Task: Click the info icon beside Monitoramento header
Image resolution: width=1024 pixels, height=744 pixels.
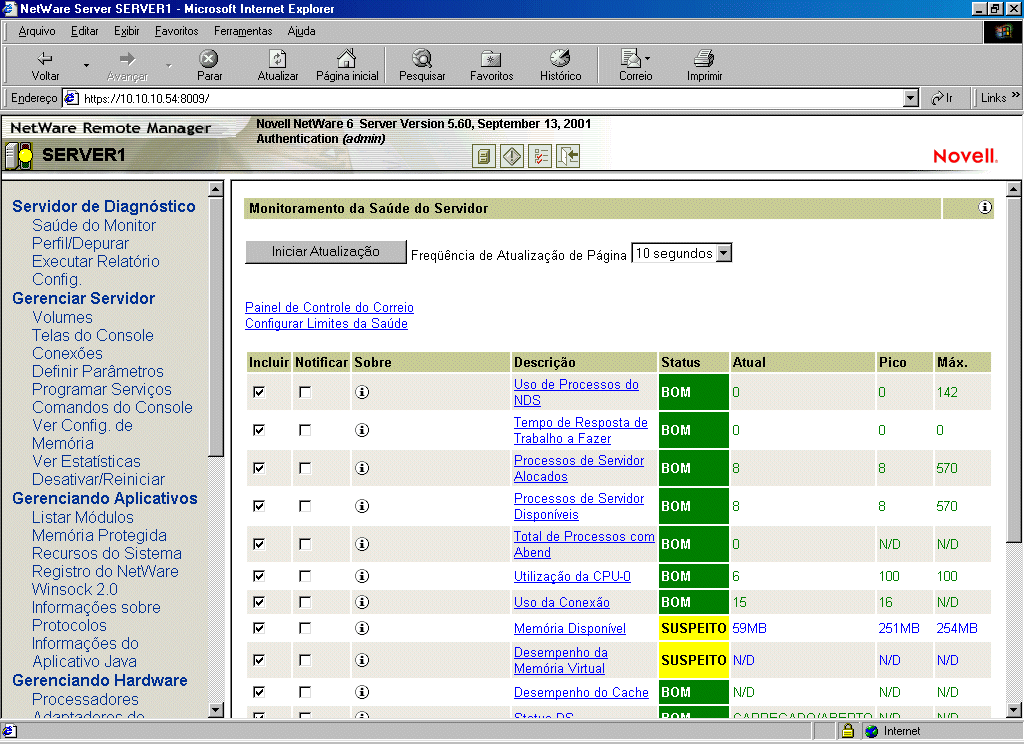Action: pos(985,208)
